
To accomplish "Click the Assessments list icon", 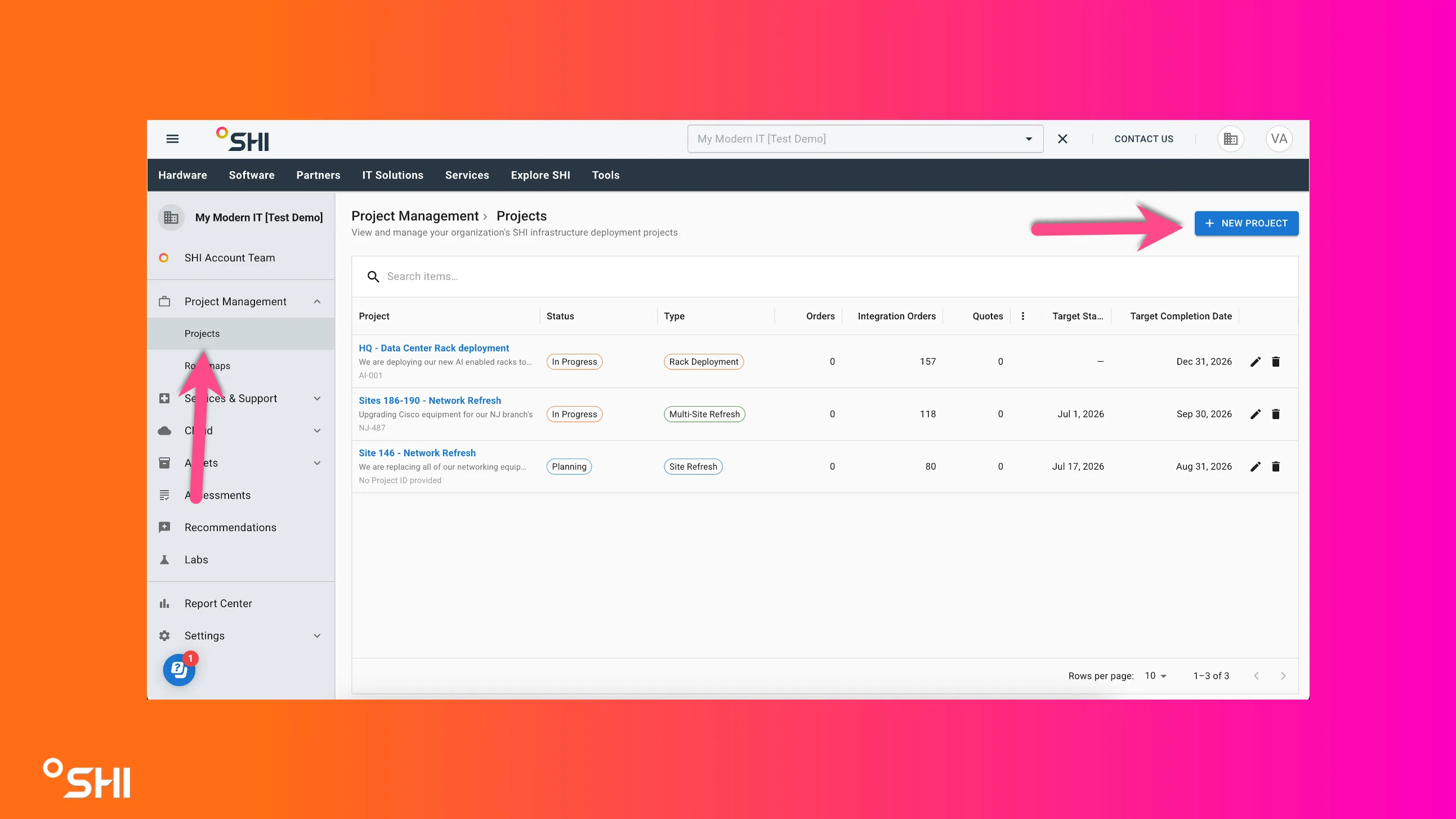I will click(x=164, y=495).
